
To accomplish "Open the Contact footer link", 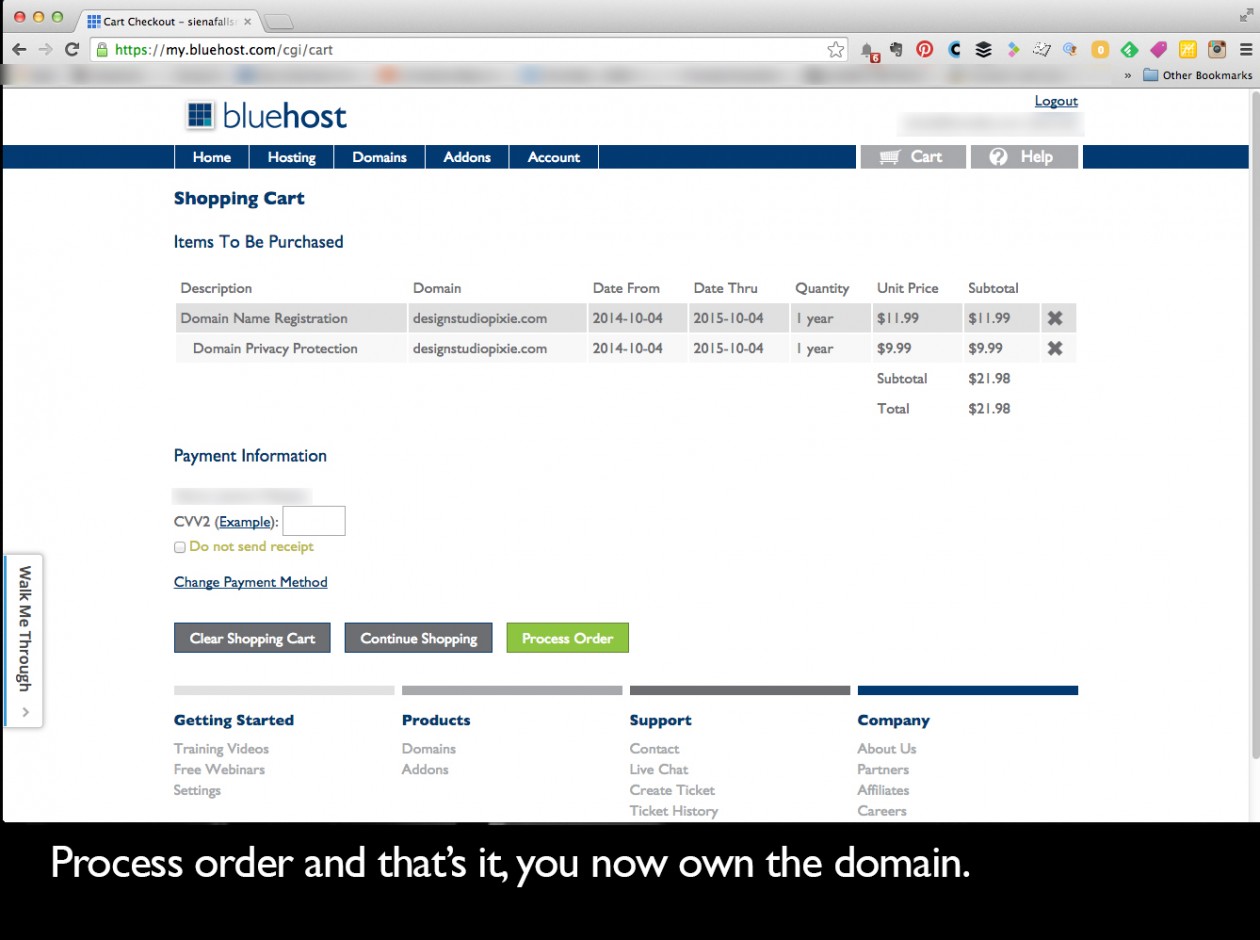I will (654, 748).
